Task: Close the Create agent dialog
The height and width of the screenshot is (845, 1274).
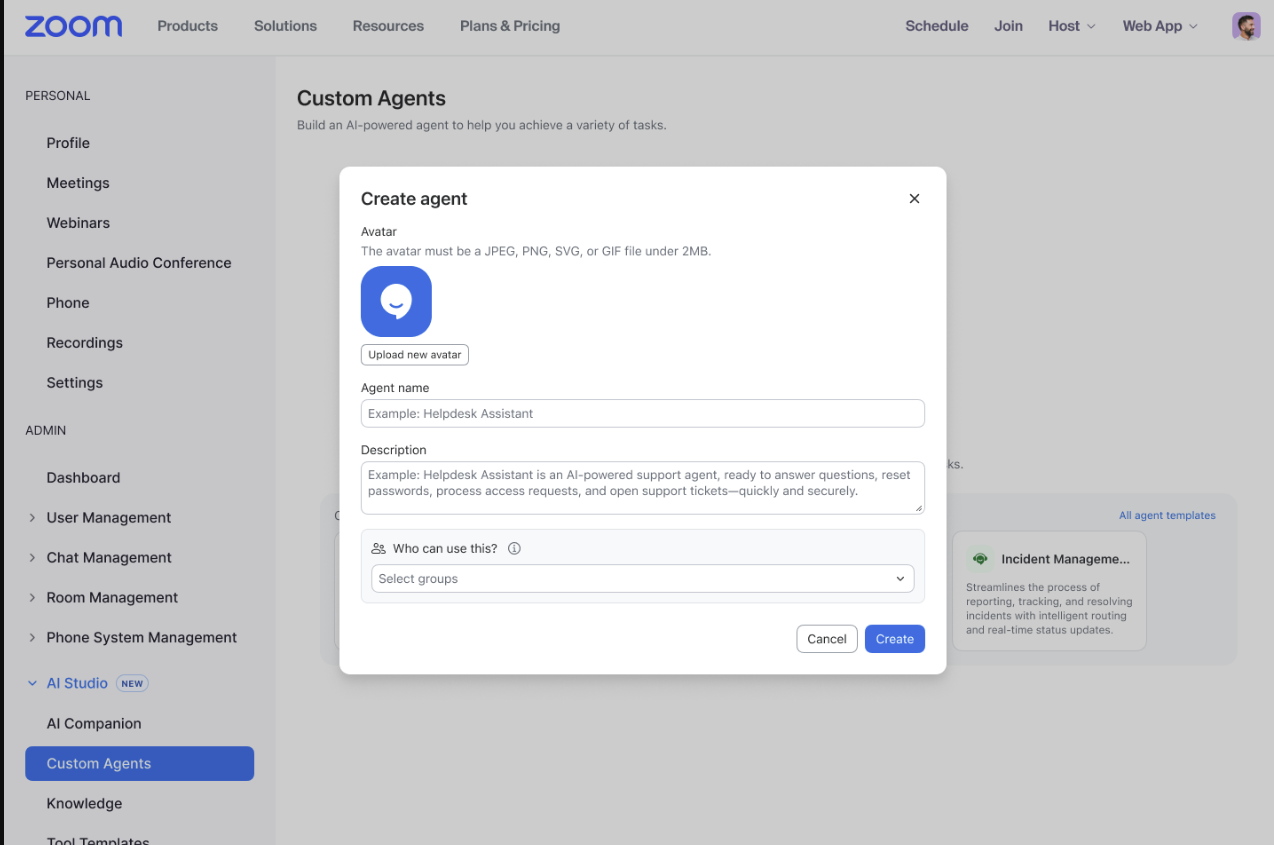Action: coord(914,199)
